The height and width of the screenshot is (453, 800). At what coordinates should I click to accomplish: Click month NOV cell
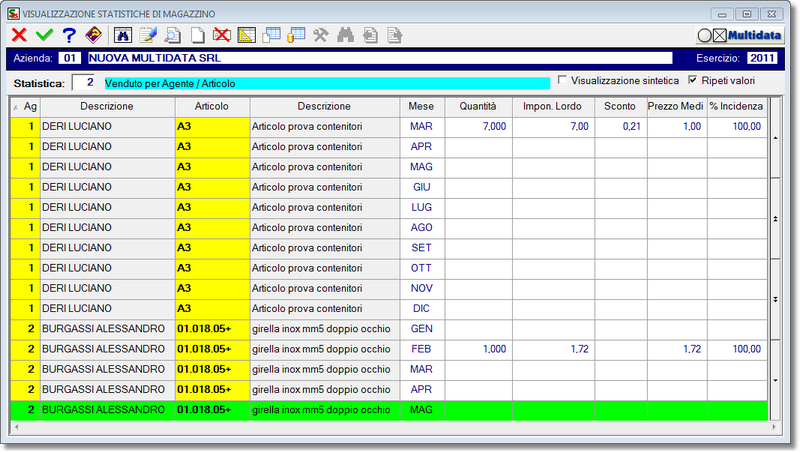tap(421, 288)
